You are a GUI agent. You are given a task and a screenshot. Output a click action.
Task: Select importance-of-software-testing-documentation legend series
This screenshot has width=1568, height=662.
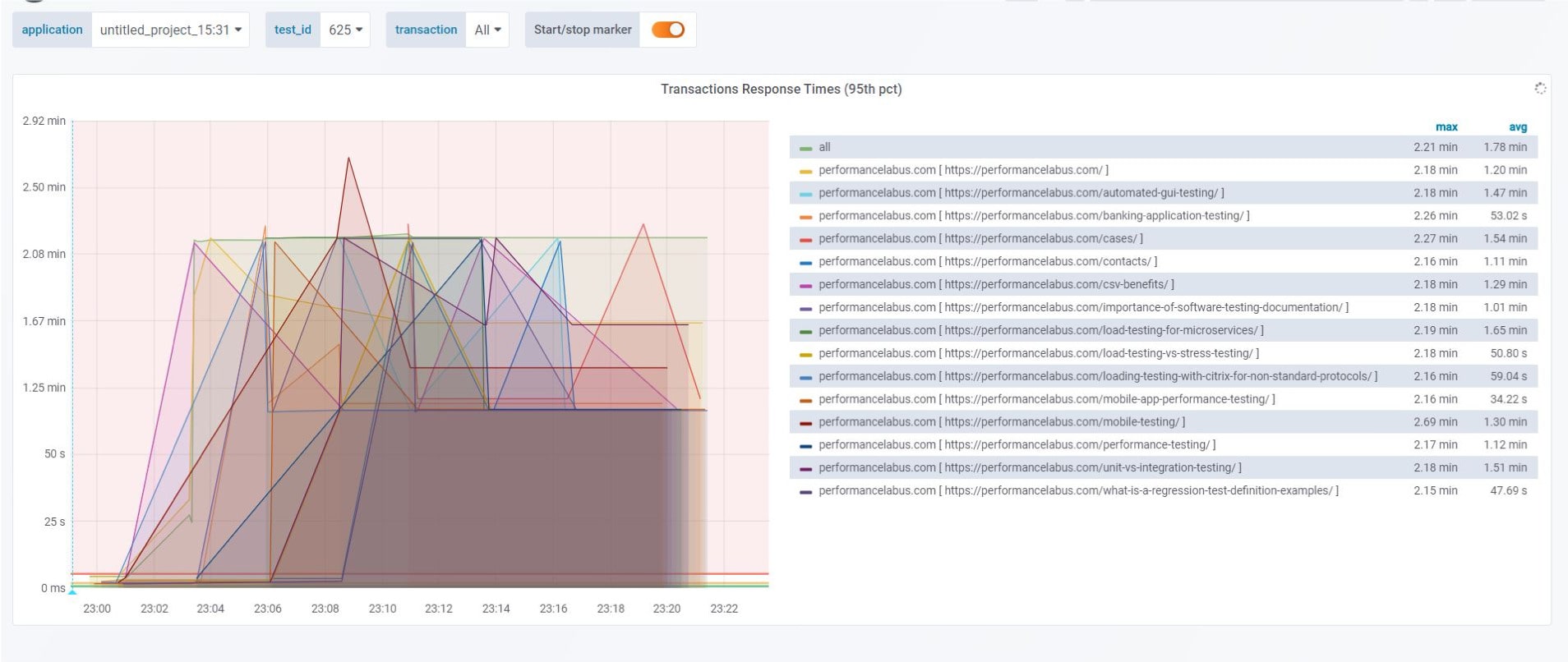(x=1083, y=307)
